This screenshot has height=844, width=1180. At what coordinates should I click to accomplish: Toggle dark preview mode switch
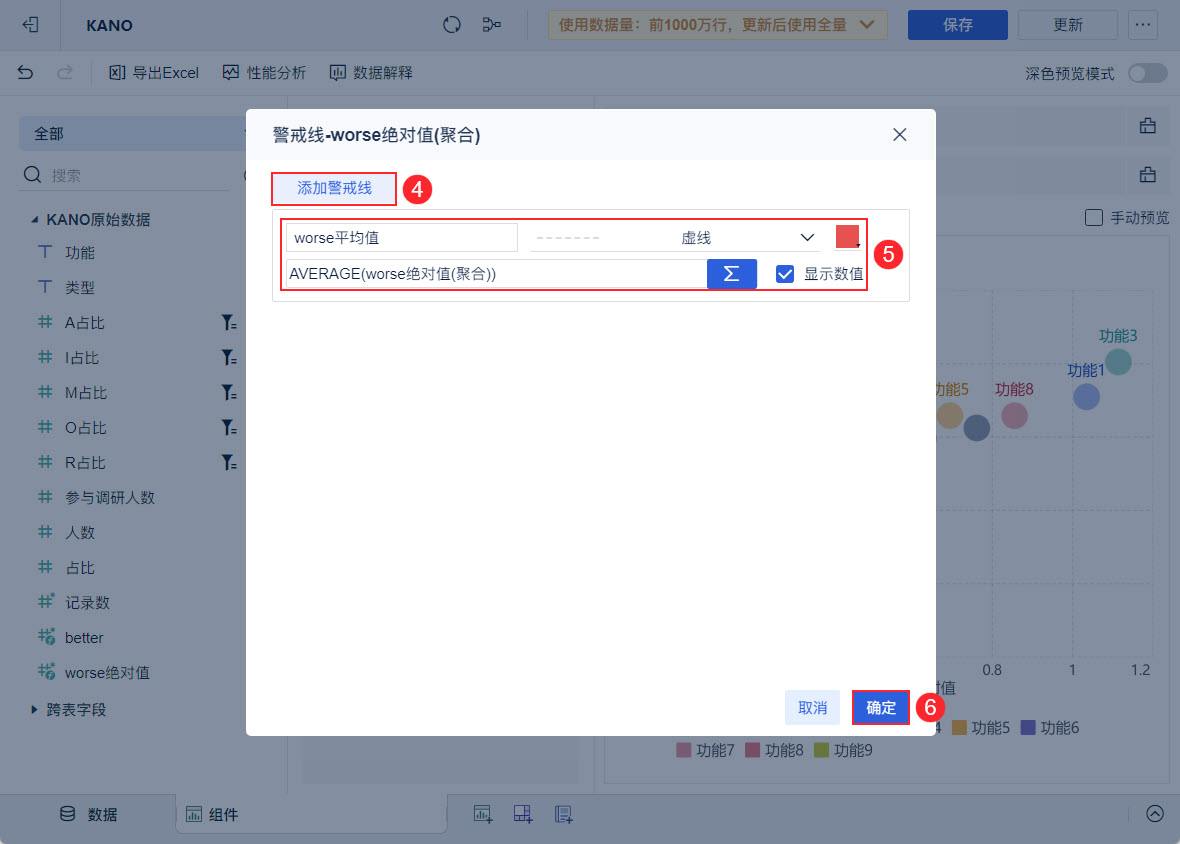click(1148, 73)
